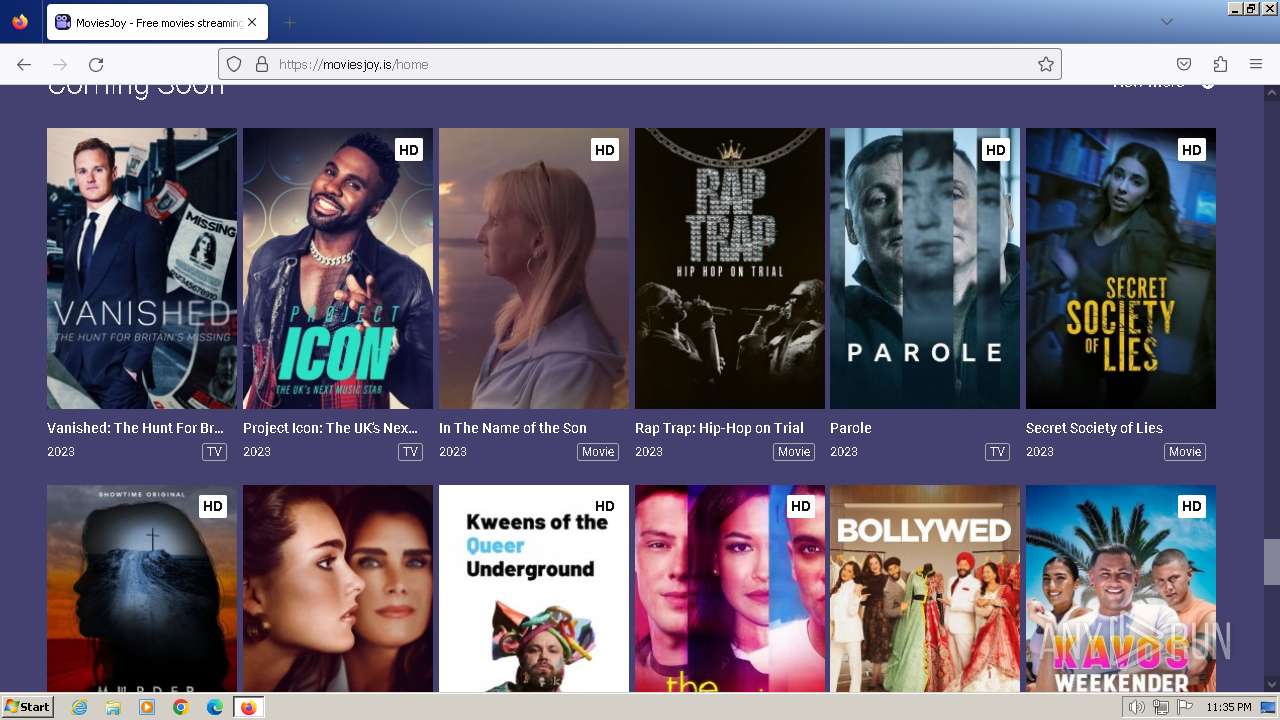Click the page scrollbar thumb
This screenshot has width=1280, height=720.
click(1271, 562)
